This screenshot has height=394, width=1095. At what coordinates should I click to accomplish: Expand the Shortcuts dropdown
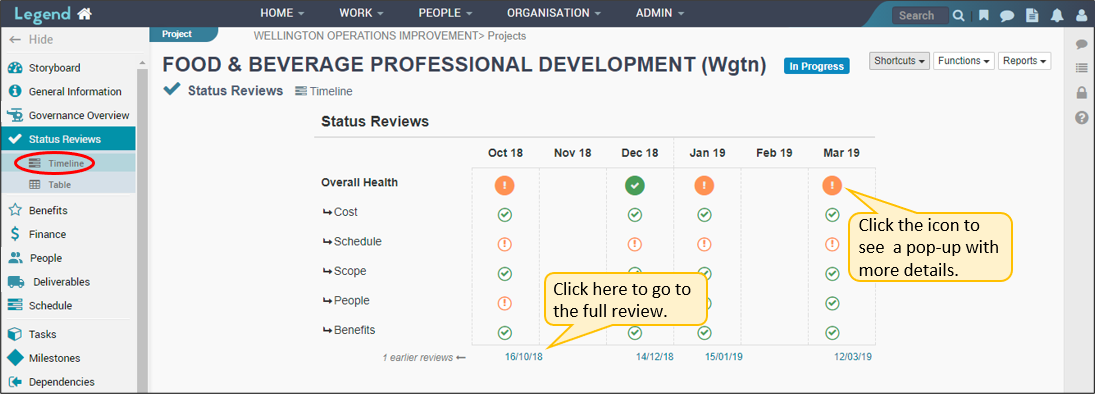[899, 61]
